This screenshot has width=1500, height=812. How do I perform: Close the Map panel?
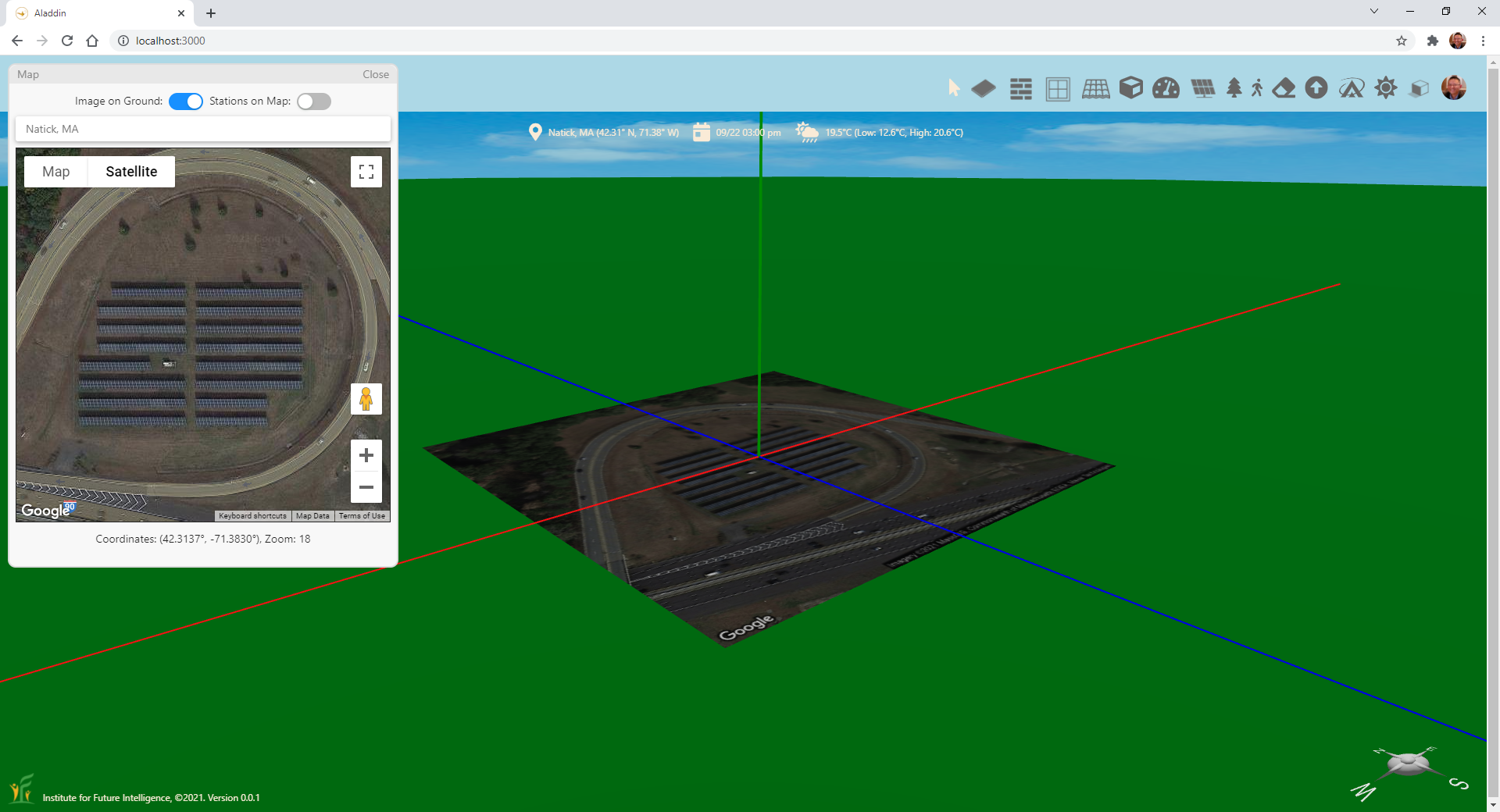375,74
